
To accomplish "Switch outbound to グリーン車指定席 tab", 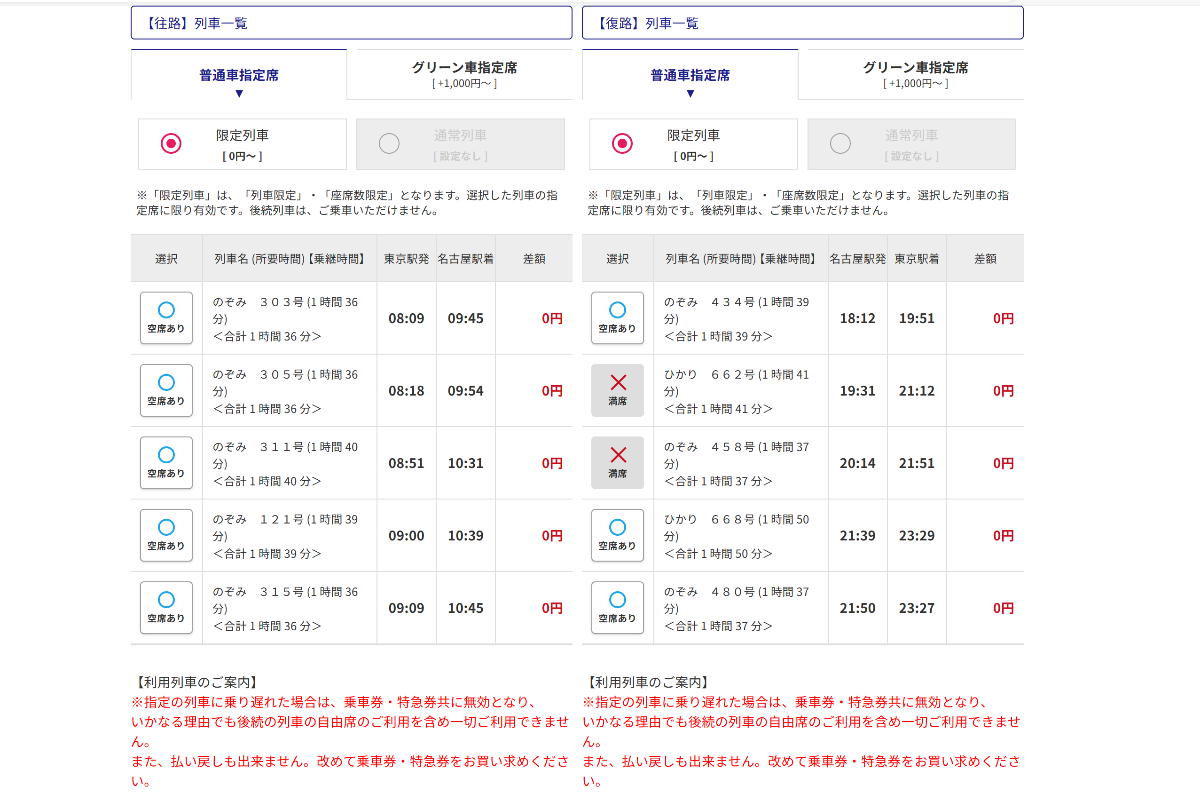I will coord(464,75).
